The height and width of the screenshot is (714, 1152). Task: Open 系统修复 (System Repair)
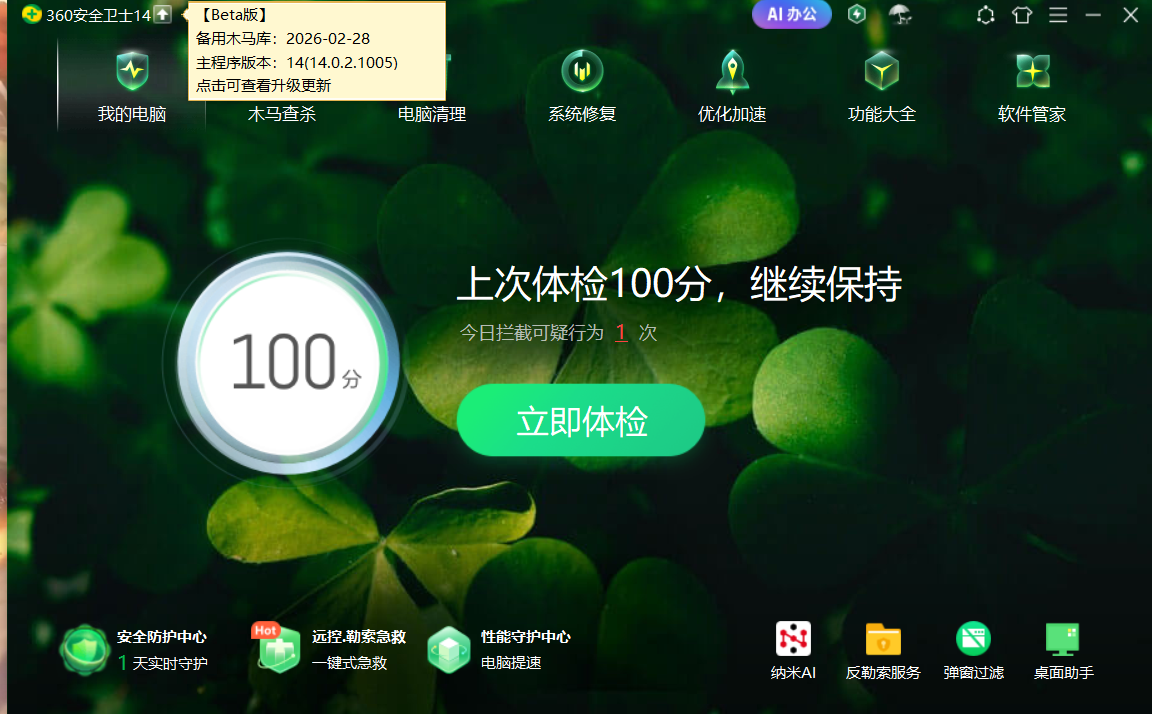(581, 90)
